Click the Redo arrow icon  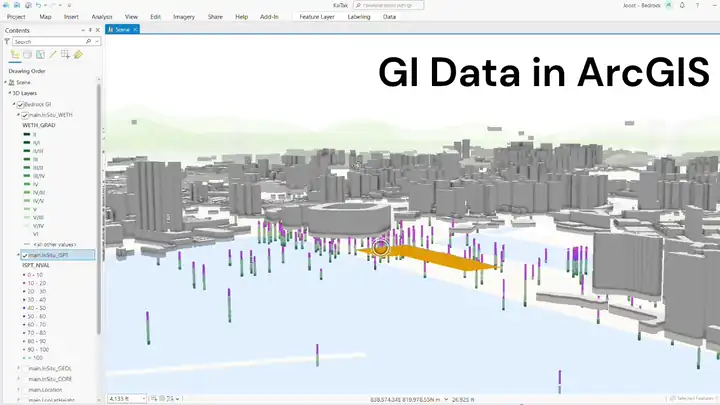click(54, 5)
